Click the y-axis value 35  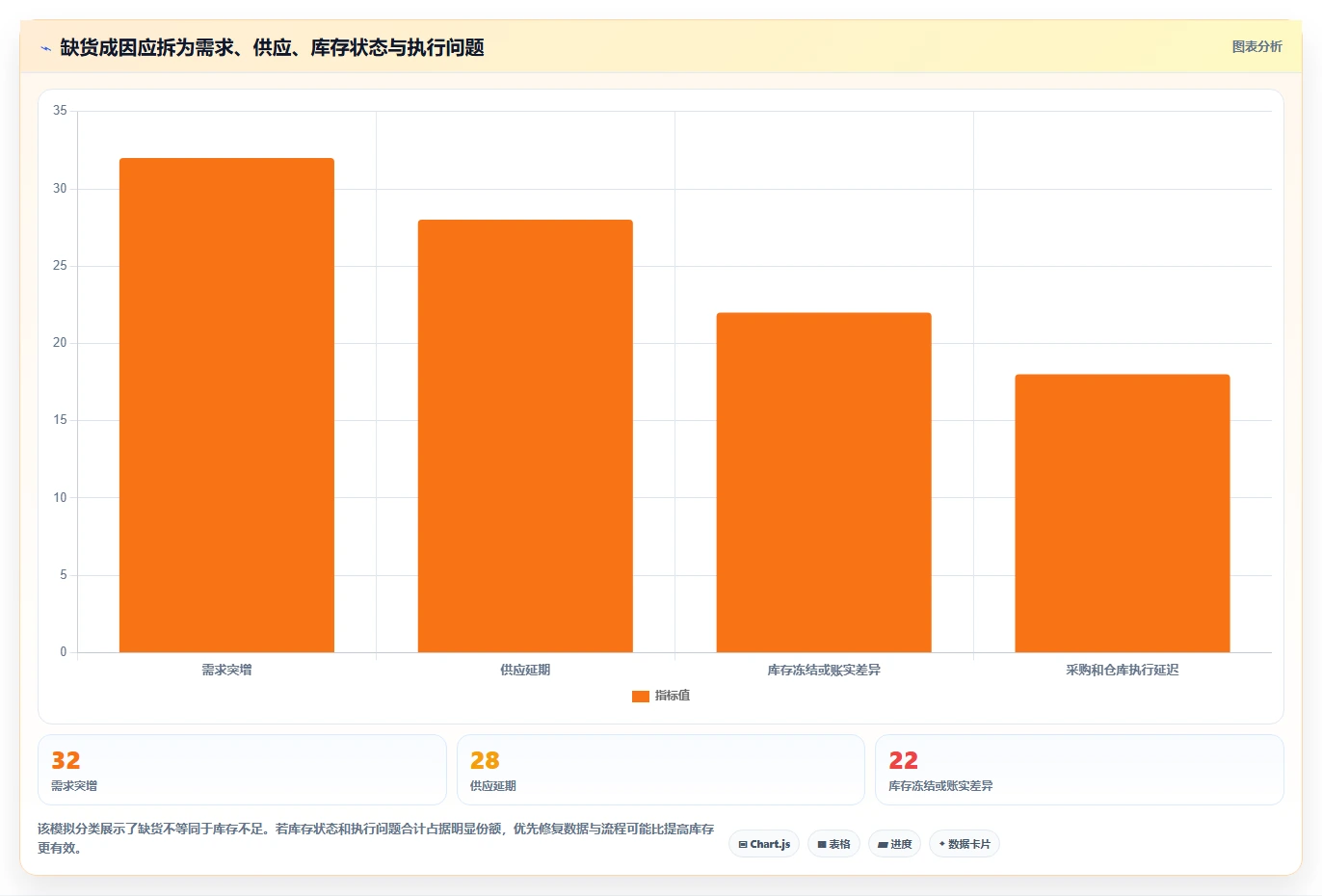(60, 111)
